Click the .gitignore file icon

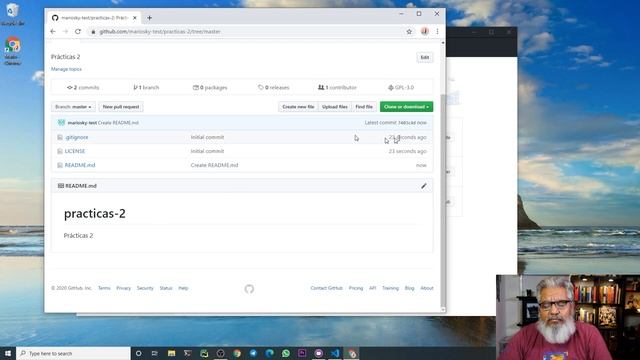(60, 138)
